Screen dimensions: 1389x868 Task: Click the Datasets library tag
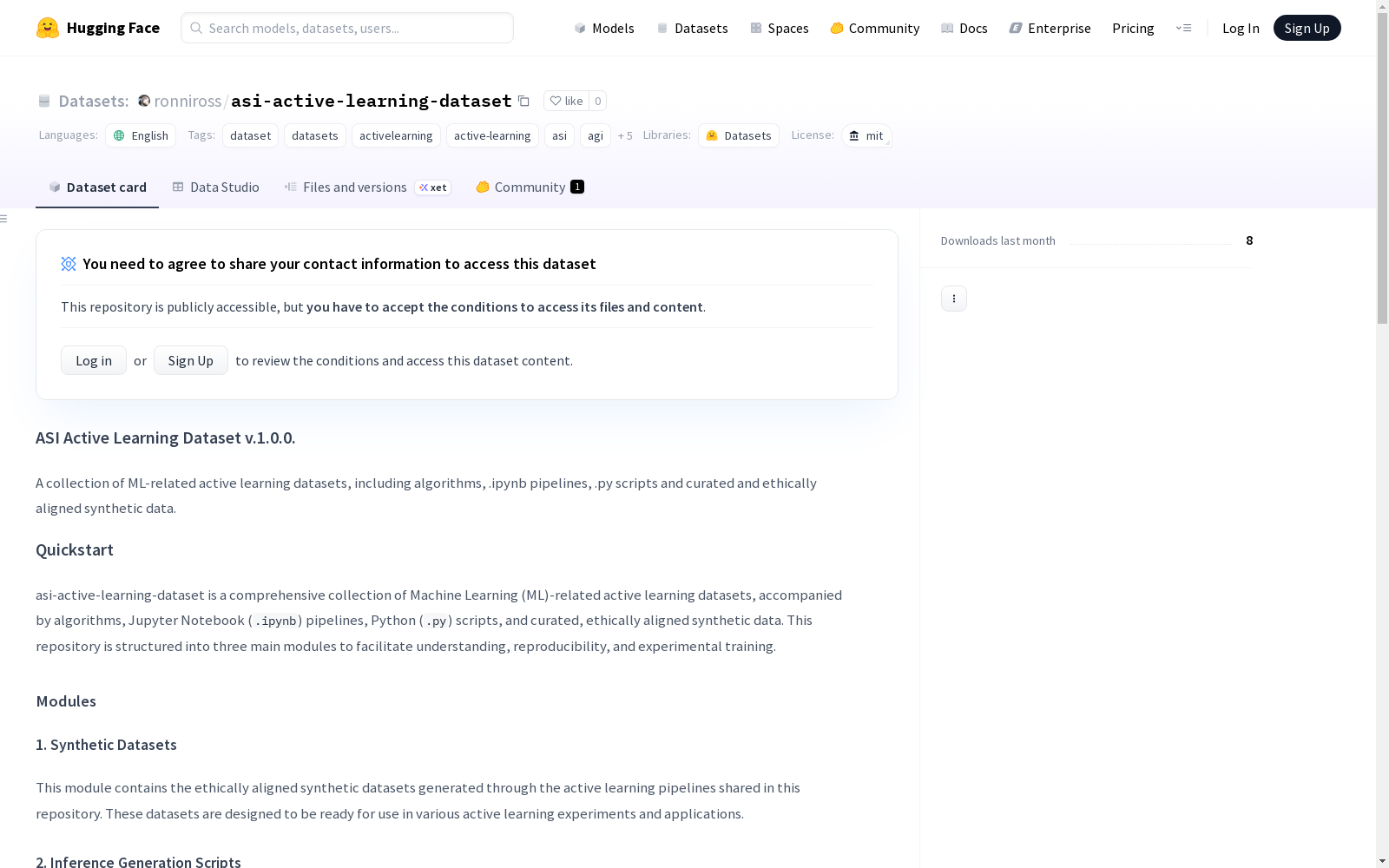coord(739,135)
